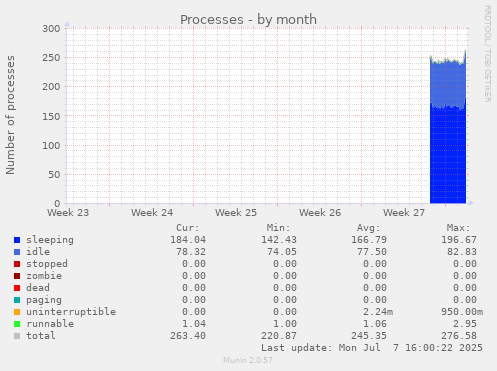The width and height of the screenshot is (497, 371).
Task: Click the 'Week 27' axis label
Action: point(404,213)
